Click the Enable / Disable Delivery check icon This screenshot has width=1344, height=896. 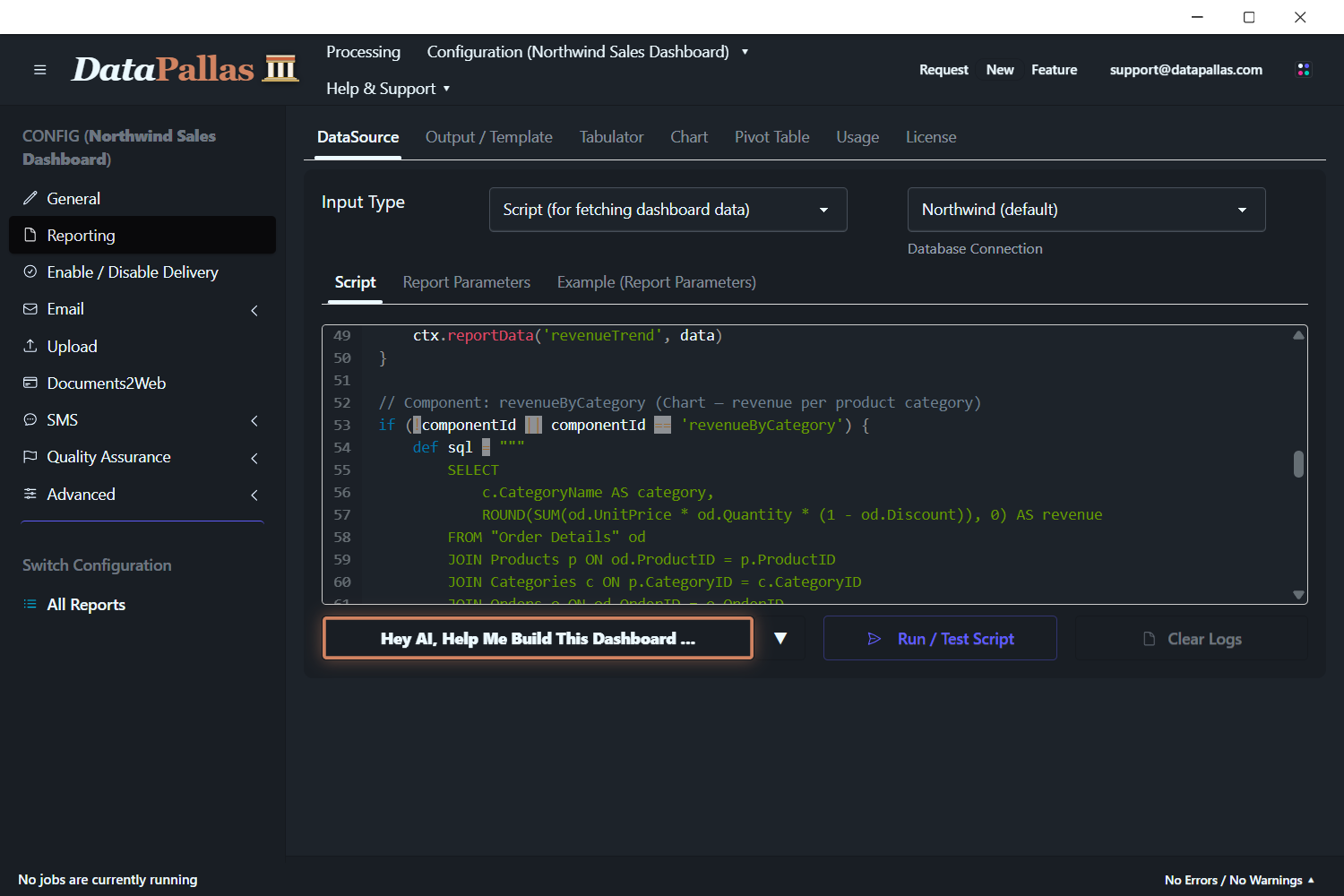pyautogui.click(x=30, y=271)
